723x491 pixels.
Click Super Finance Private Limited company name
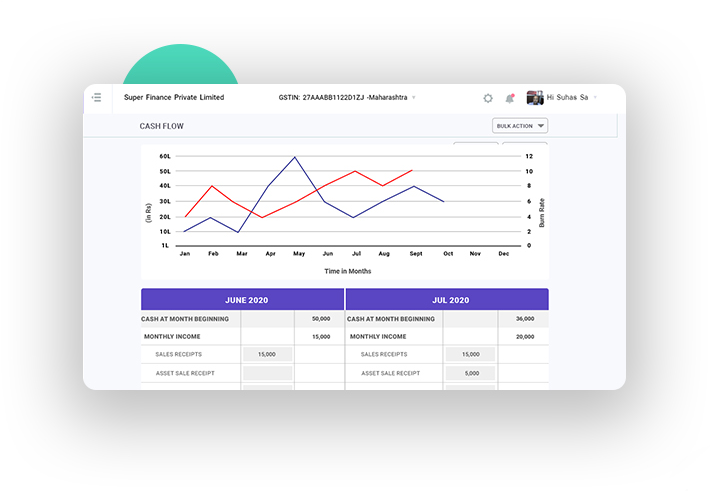coord(174,98)
